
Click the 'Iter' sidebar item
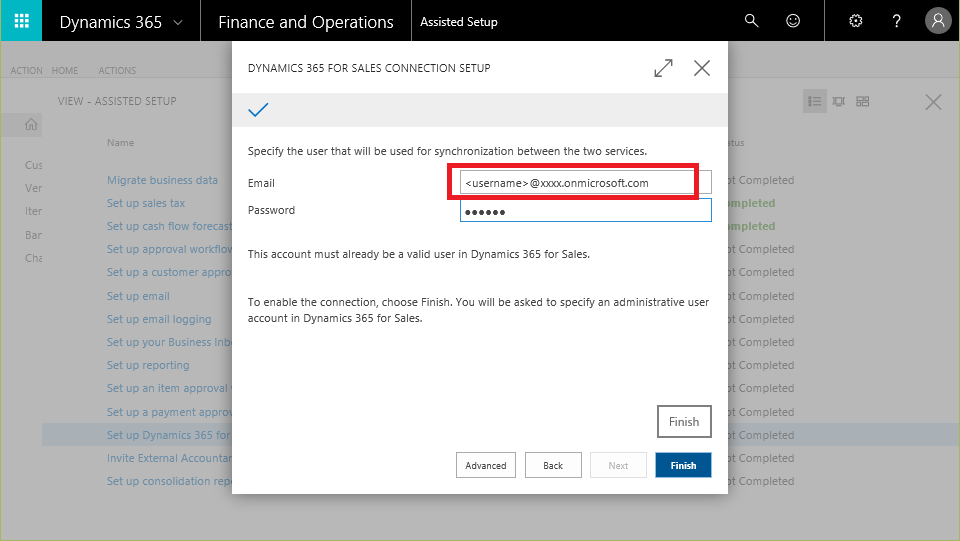click(34, 211)
